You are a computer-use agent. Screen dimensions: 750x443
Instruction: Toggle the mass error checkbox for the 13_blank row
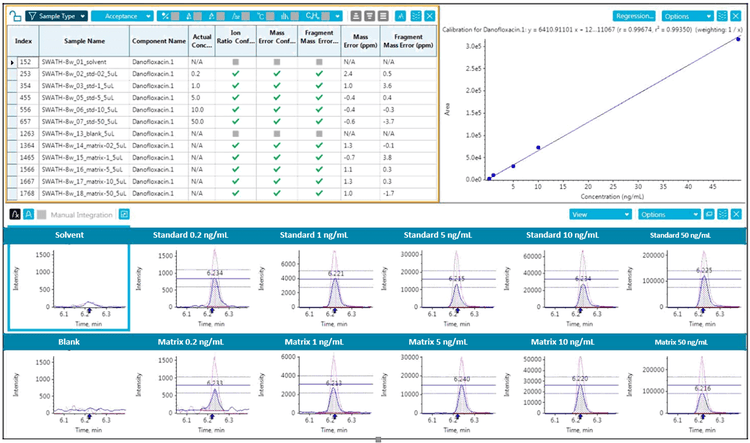click(277, 132)
